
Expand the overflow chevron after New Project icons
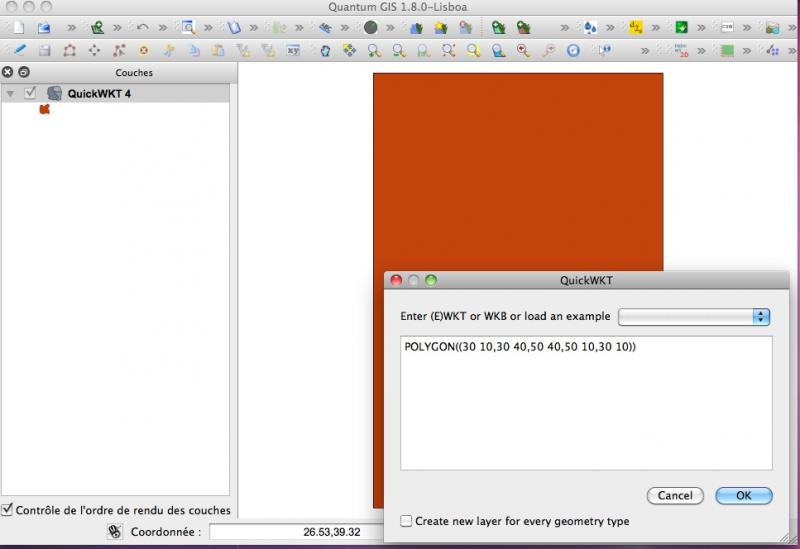[71, 28]
